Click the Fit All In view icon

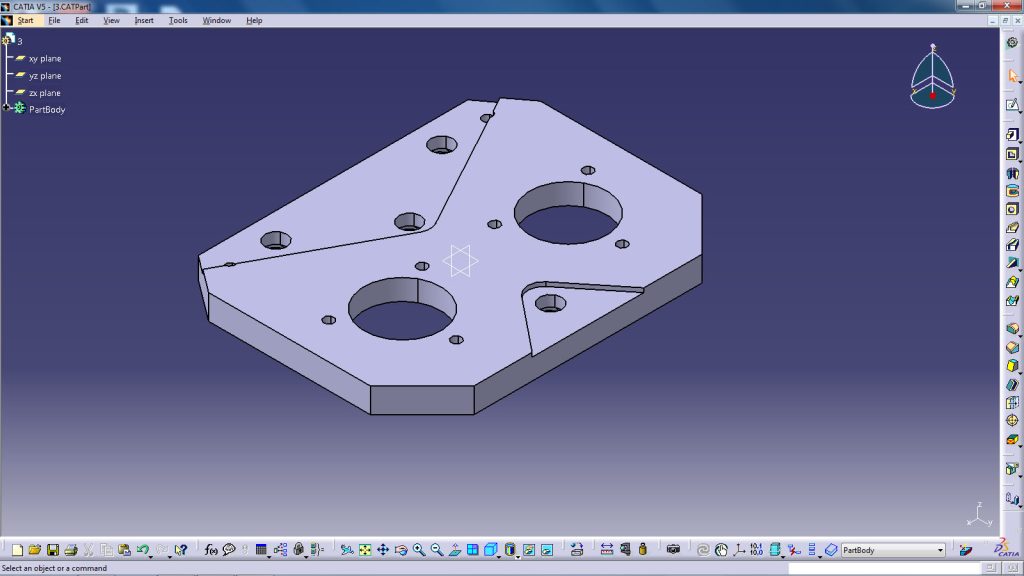pos(365,550)
